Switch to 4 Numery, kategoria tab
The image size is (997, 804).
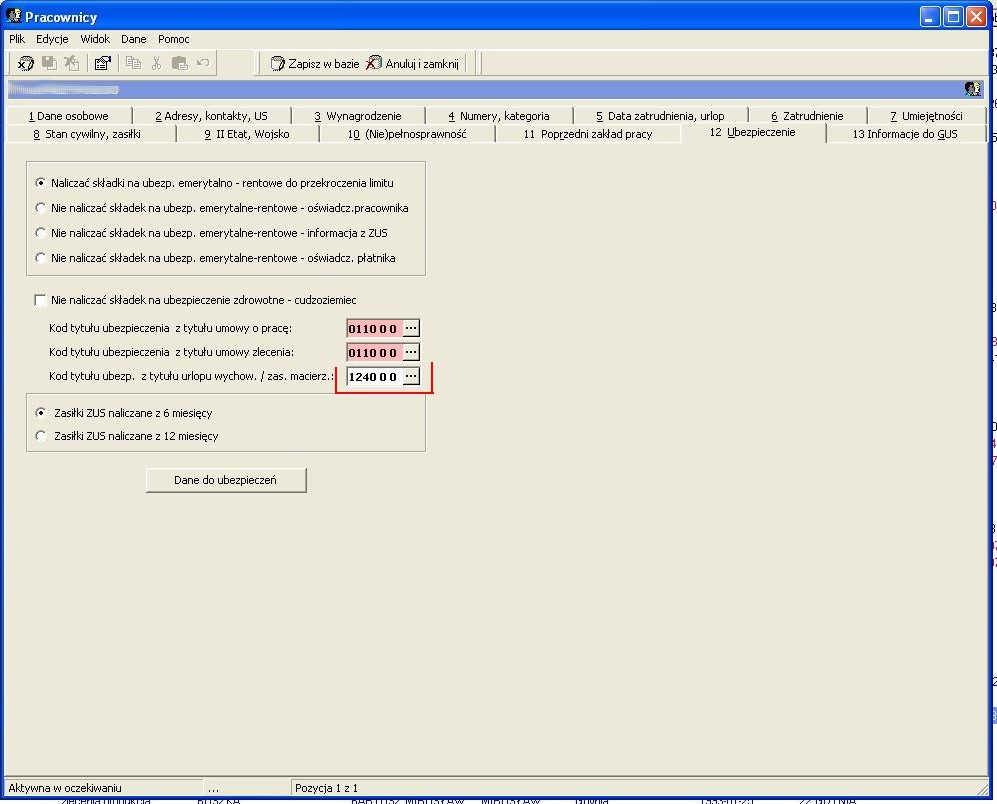(499, 116)
